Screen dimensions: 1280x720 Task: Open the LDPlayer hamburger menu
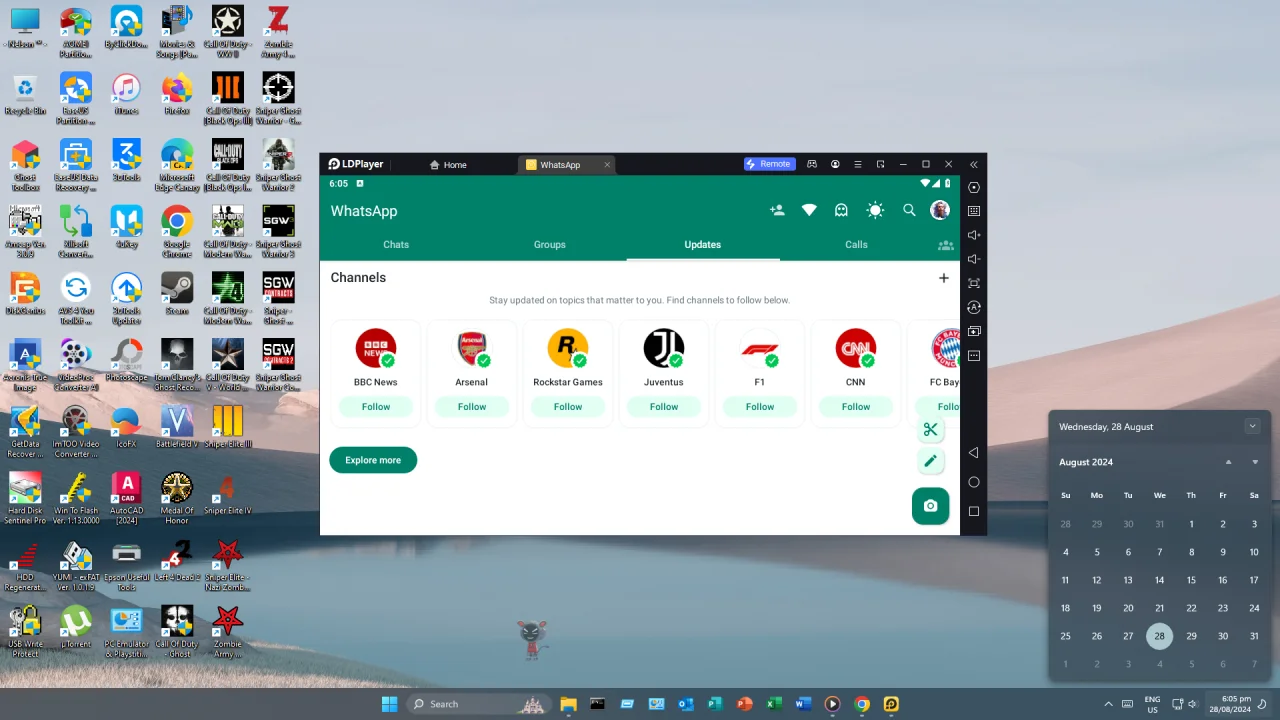pyautogui.click(x=858, y=164)
